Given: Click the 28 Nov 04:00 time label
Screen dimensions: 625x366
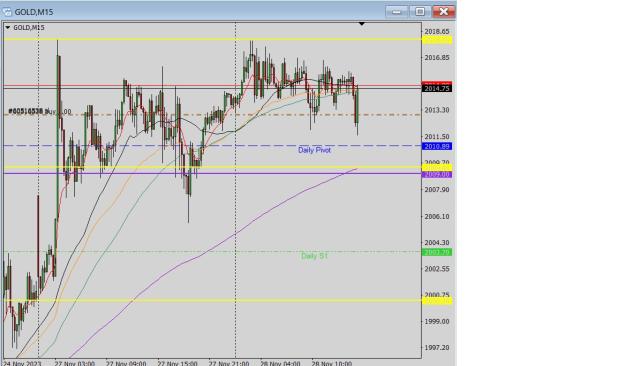Looking at the screenshot, I should tap(280, 363).
